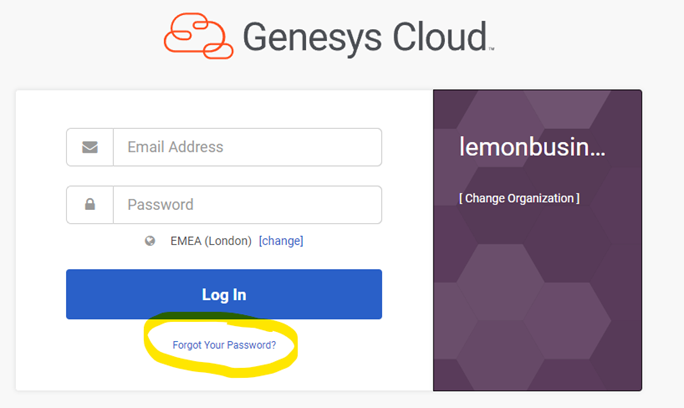Click the envelope icon beside Email Address
The width and height of the screenshot is (684, 408).
click(90, 147)
